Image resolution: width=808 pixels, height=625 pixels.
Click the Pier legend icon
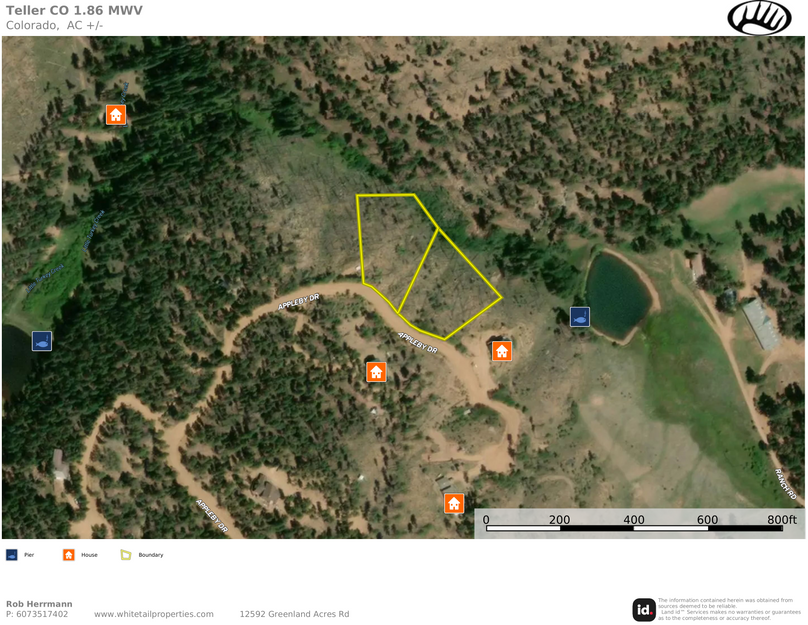(x=11, y=555)
